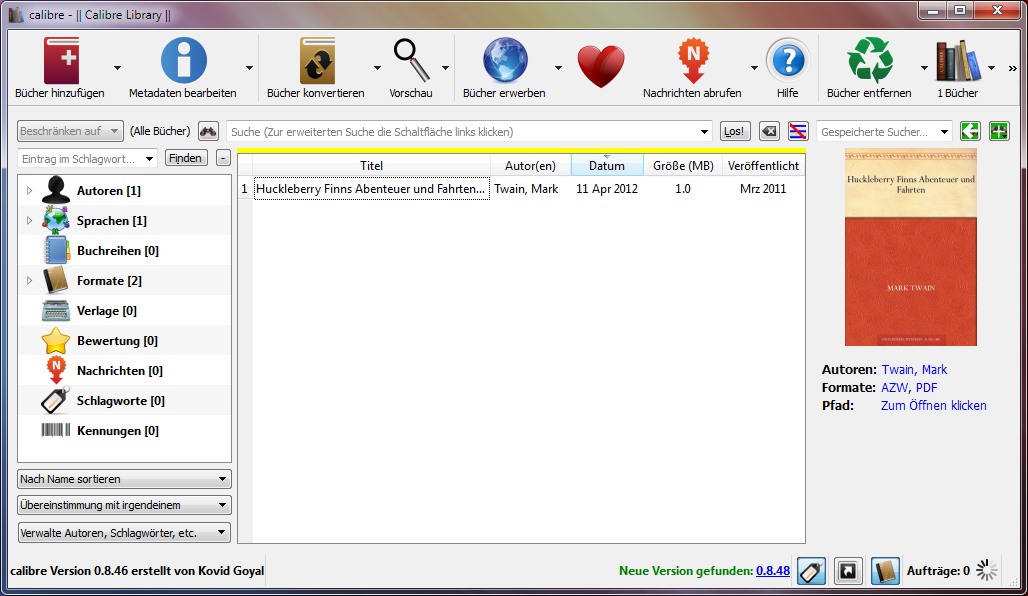
Task: Toggle search highlighting flag icon
Action: tap(798, 131)
